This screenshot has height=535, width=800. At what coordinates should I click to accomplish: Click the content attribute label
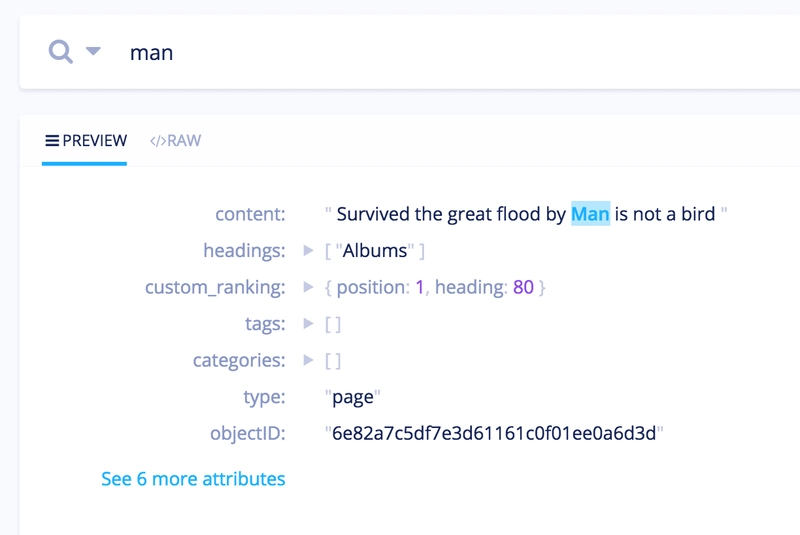pyautogui.click(x=250, y=214)
